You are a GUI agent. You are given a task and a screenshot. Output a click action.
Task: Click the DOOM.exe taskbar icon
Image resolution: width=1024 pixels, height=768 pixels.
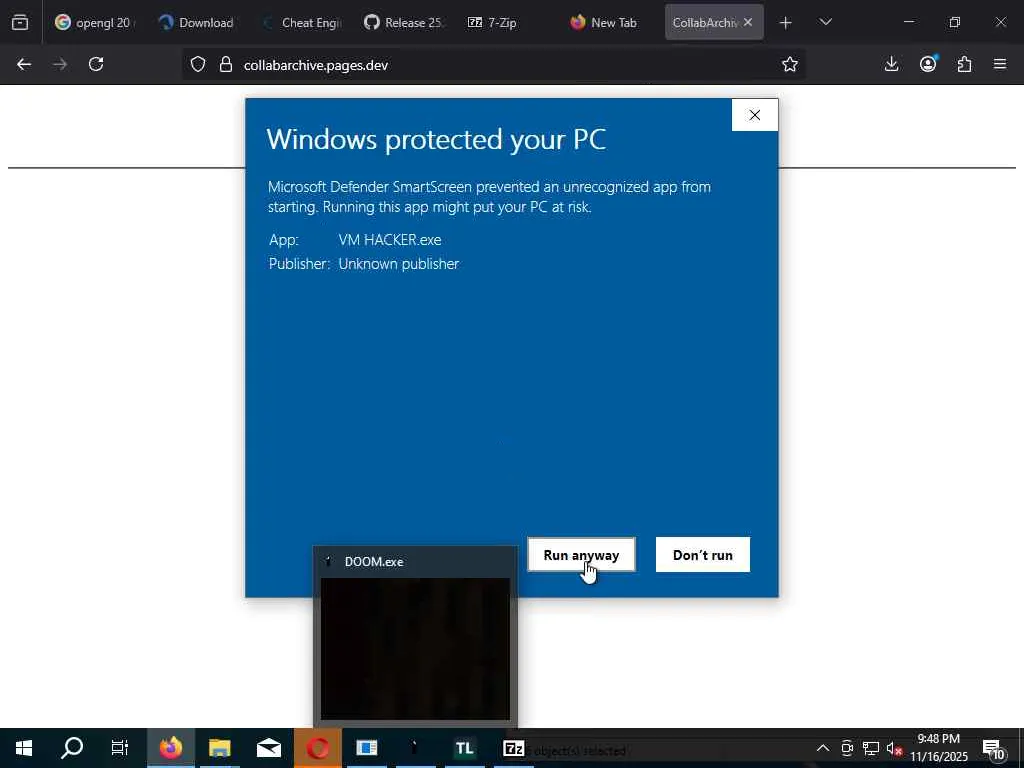[415, 748]
